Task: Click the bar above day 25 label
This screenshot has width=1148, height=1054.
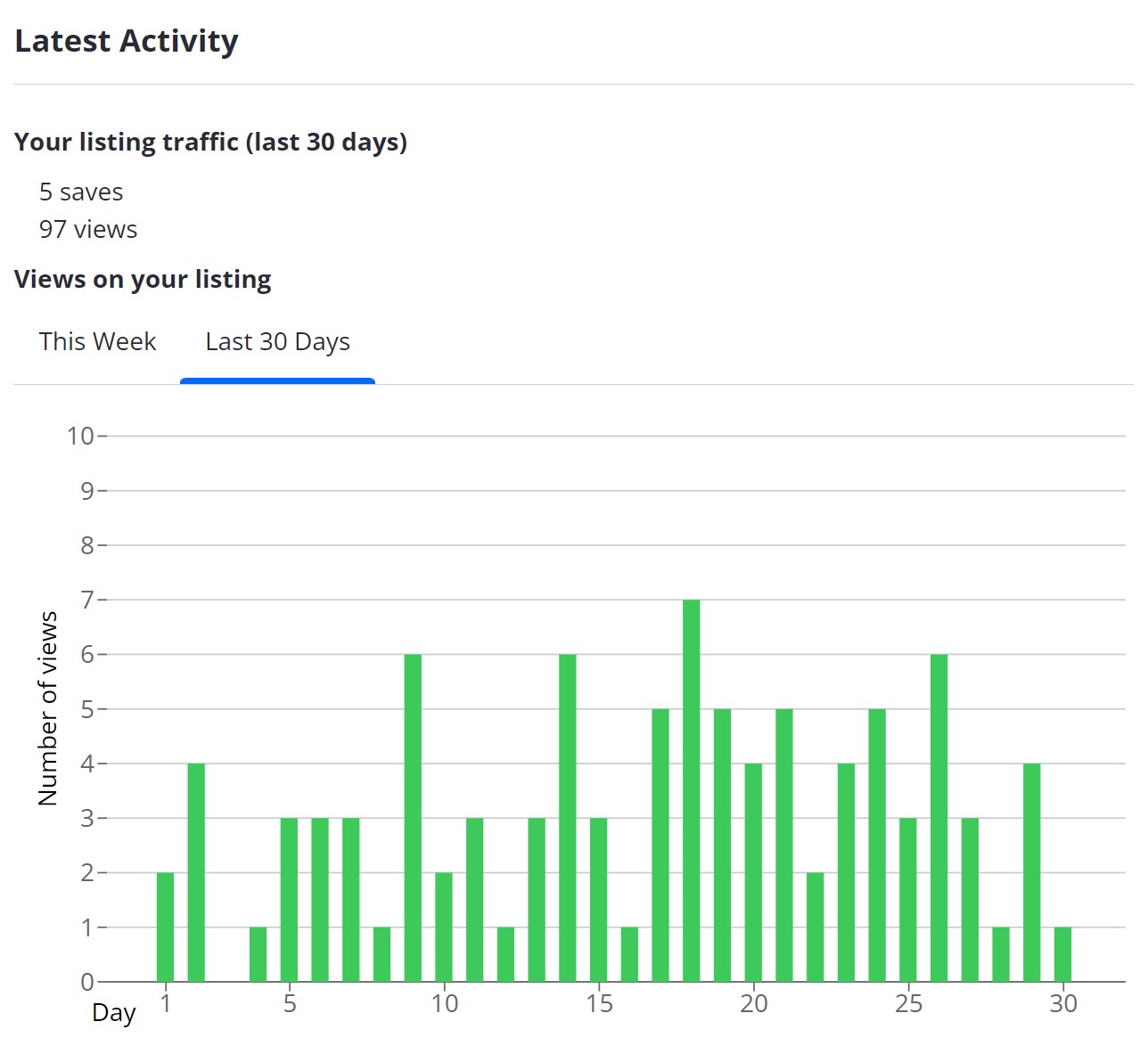Action: 908,900
